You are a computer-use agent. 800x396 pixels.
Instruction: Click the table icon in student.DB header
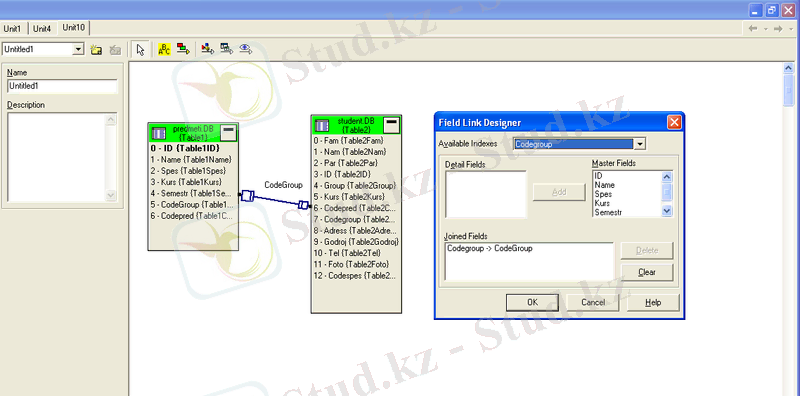click(322, 125)
